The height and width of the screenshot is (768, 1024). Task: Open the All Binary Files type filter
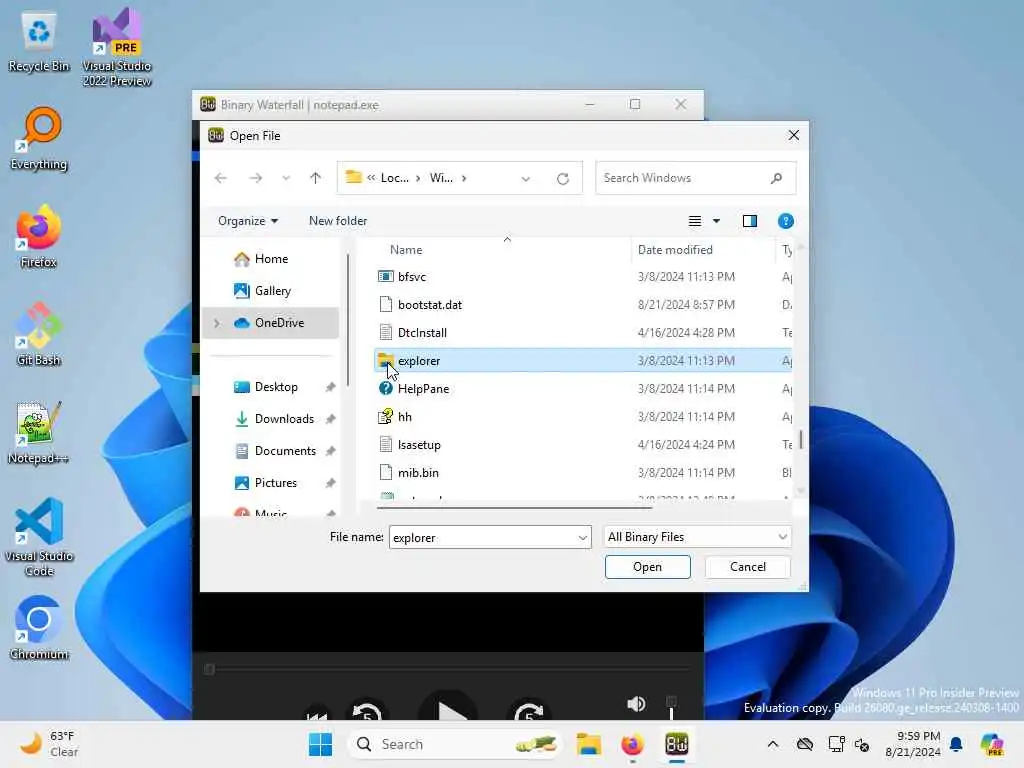pyautogui.click(x=697, y=537)
